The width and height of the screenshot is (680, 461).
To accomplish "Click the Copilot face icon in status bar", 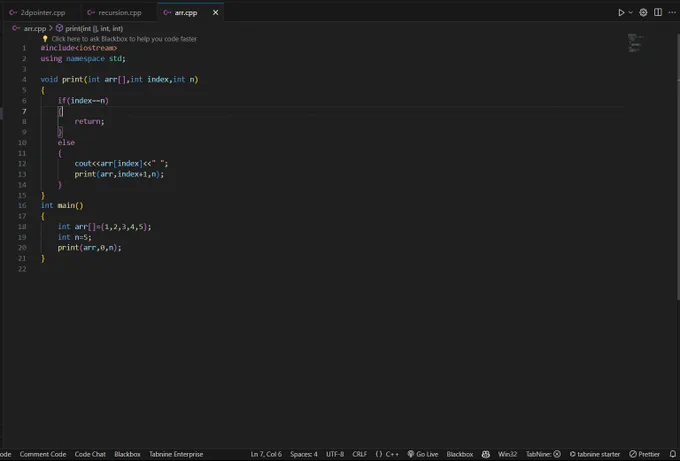I will 486,454.
